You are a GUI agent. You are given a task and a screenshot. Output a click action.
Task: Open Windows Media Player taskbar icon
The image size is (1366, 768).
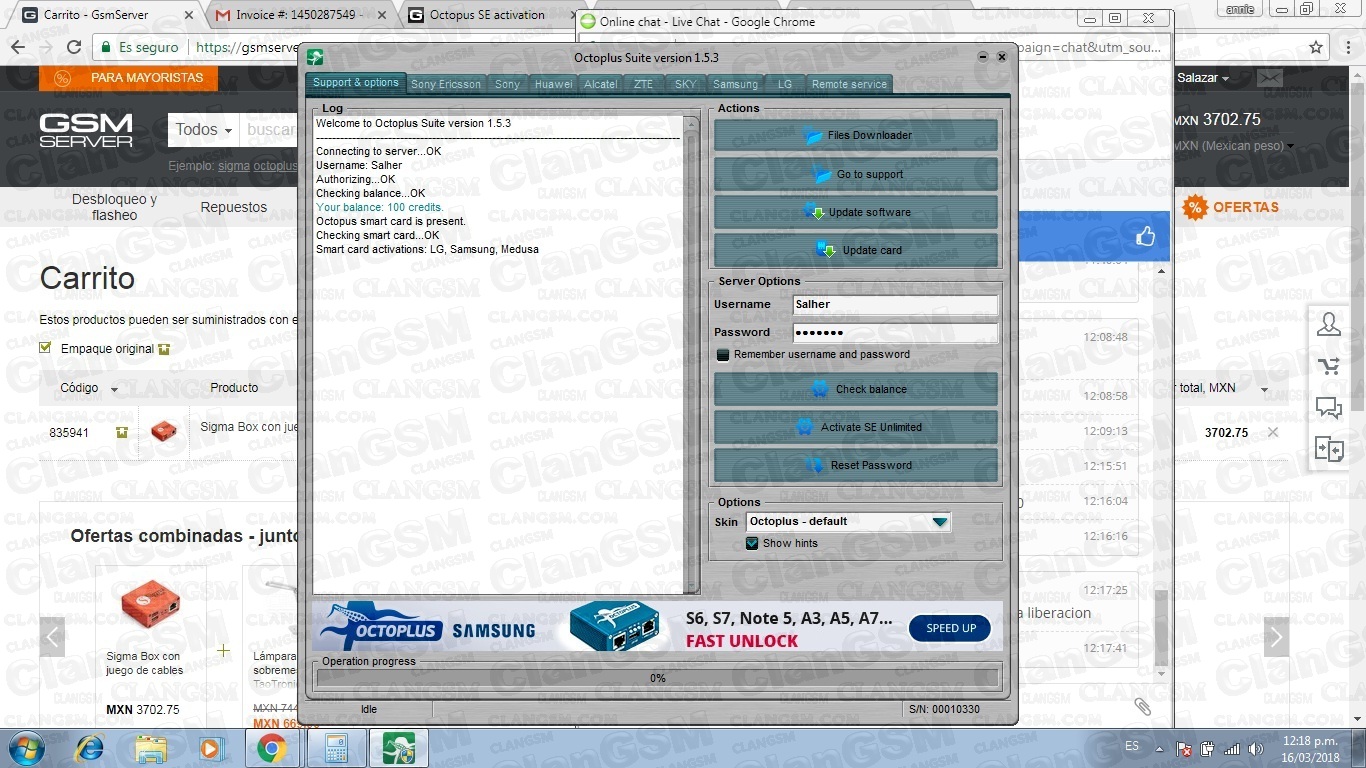210,748
